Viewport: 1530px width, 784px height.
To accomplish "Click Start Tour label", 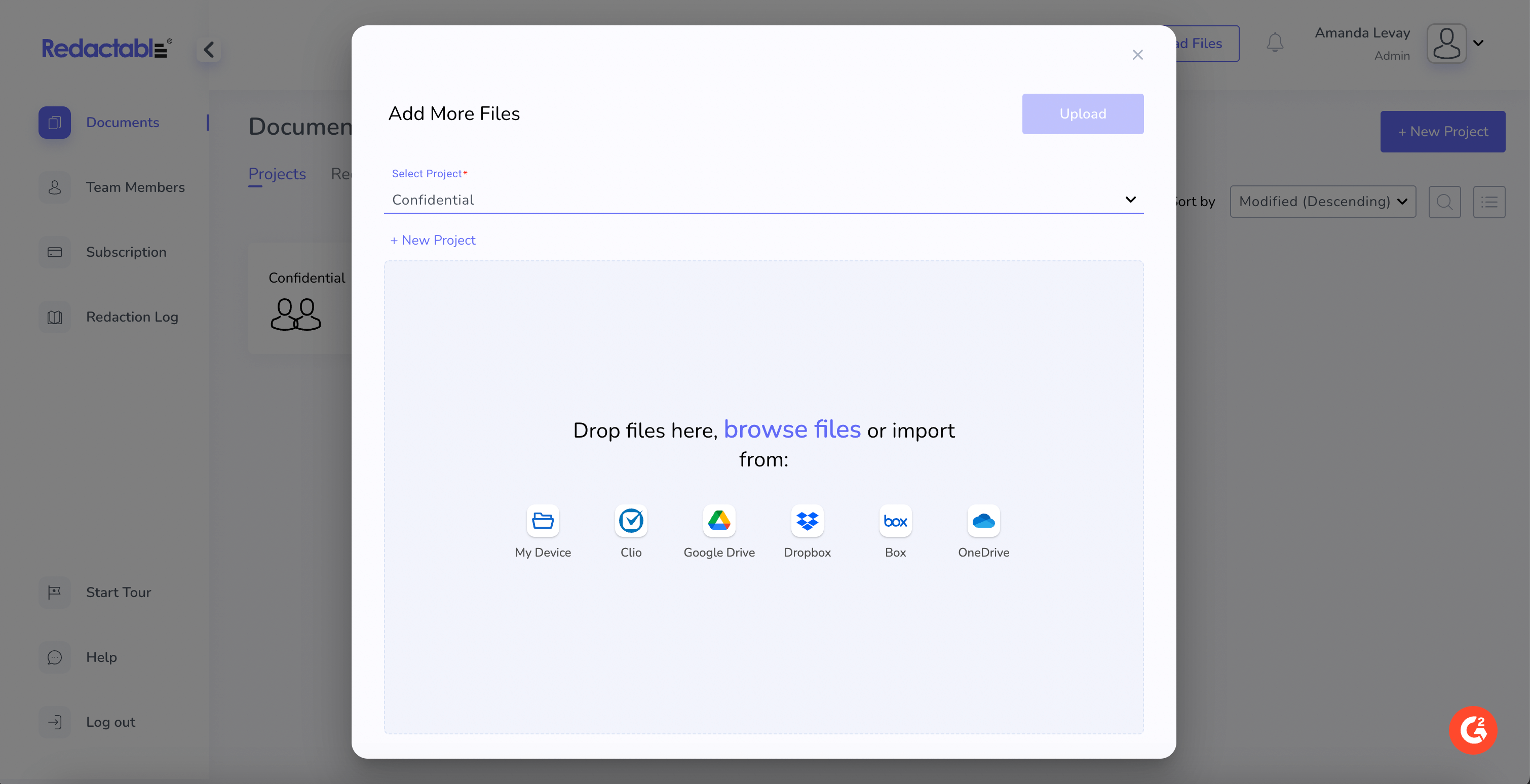I will click(x=118, y=592).
